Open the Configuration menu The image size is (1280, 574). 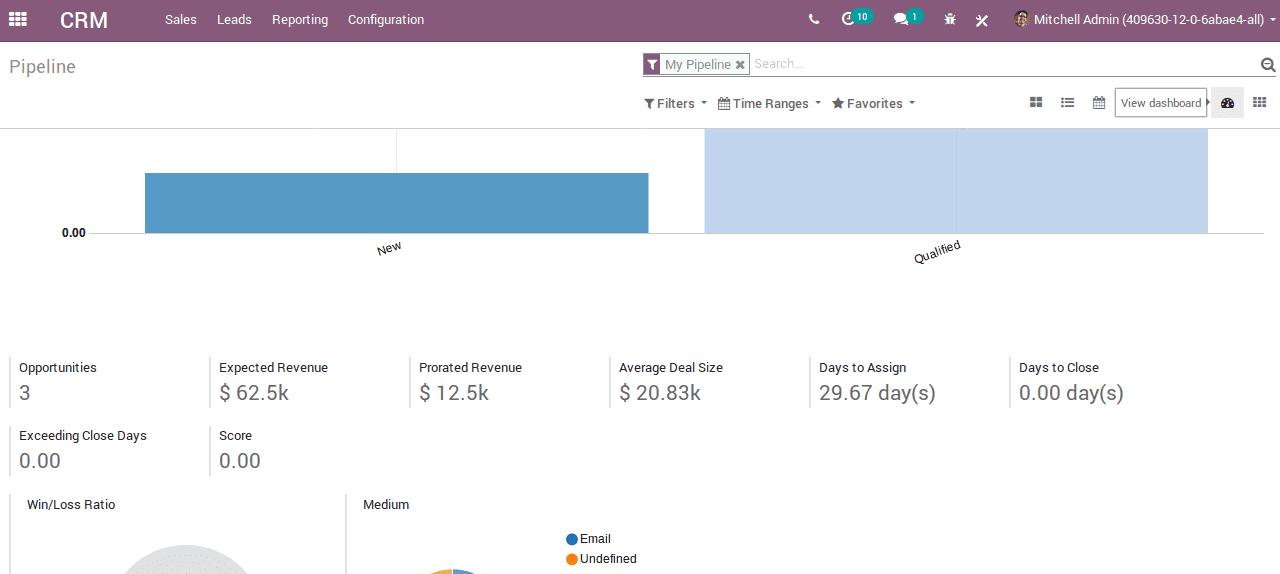tap(386, 20)
